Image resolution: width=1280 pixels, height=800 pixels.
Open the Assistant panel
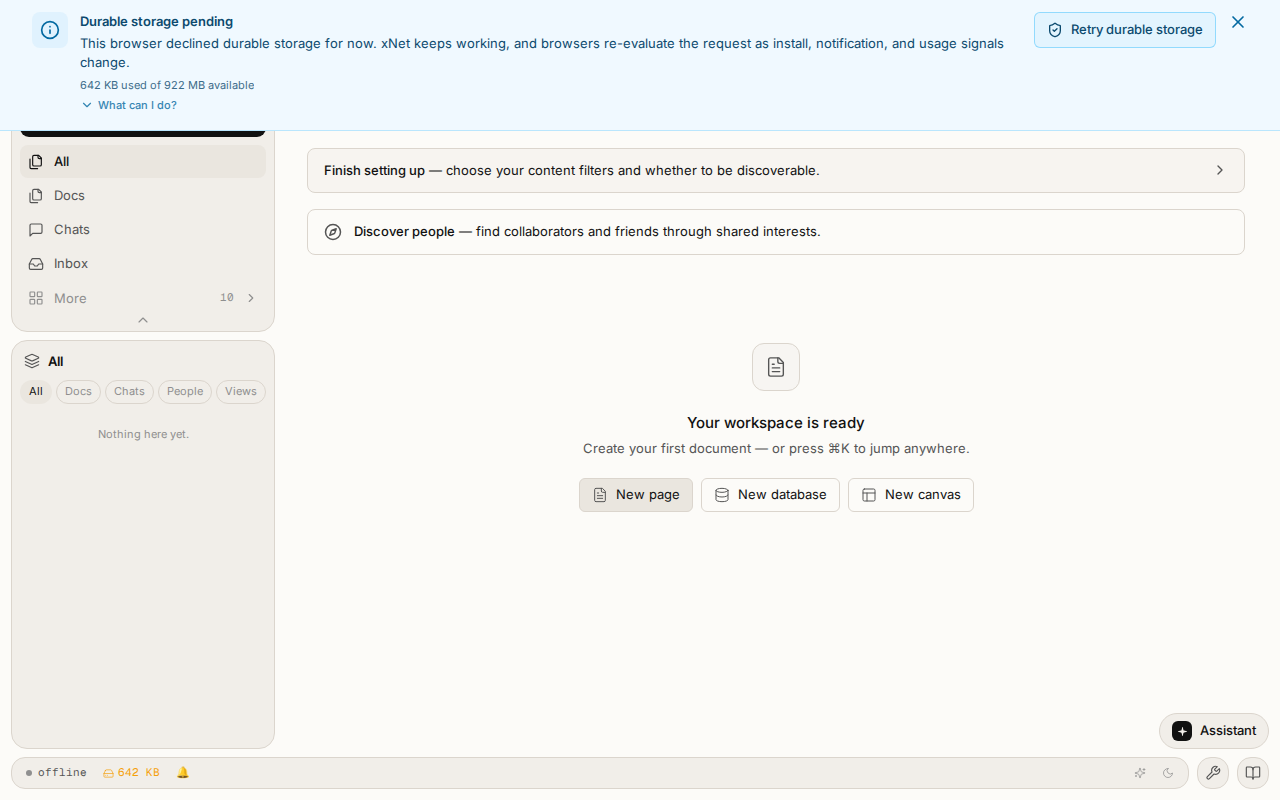point(1214,731)
